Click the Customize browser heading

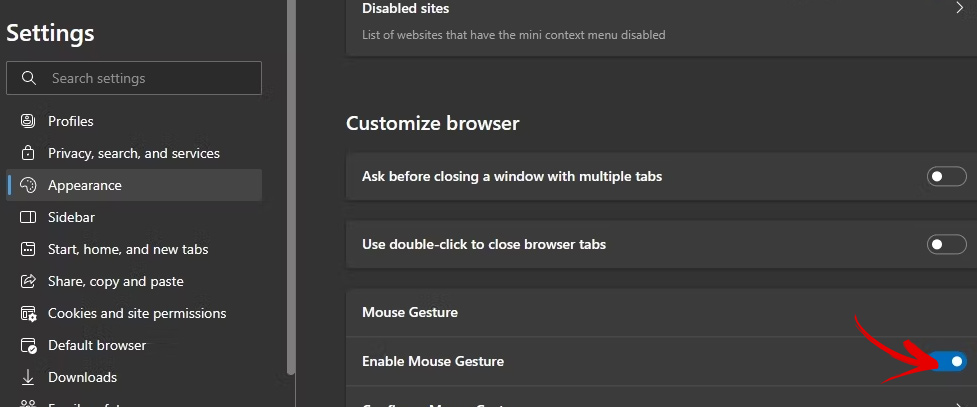(x=432, y=123)
